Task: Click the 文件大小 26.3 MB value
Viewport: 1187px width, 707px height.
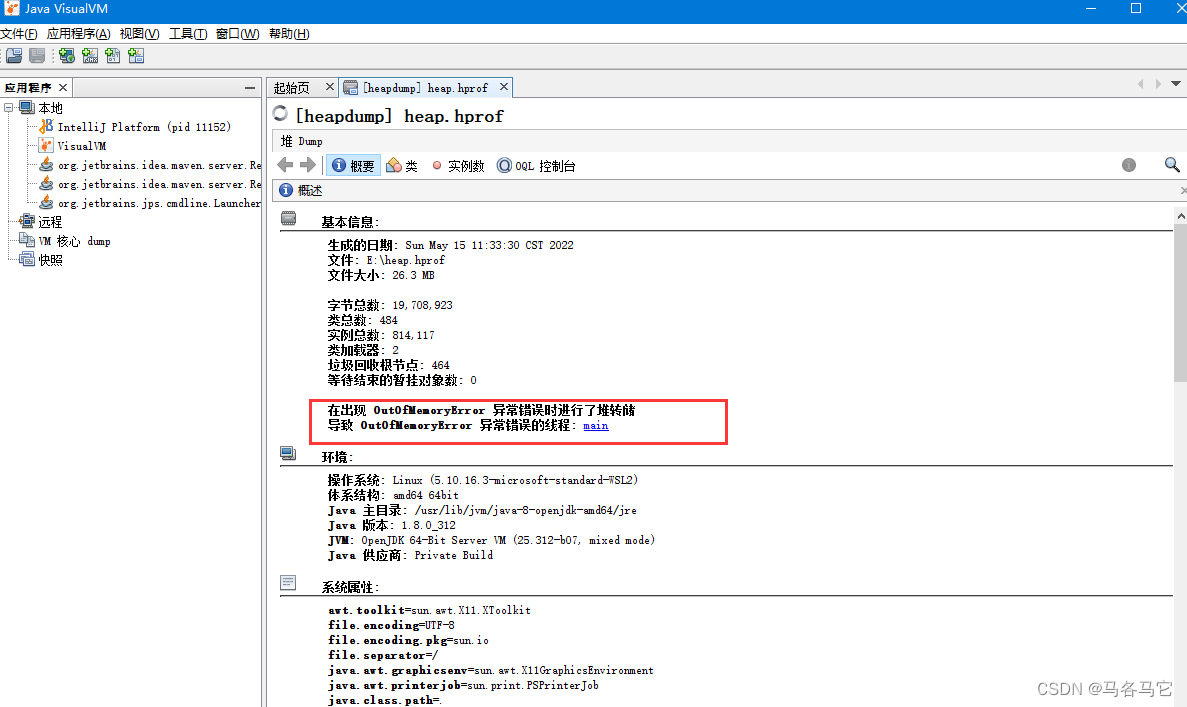Action: point(413,275)
